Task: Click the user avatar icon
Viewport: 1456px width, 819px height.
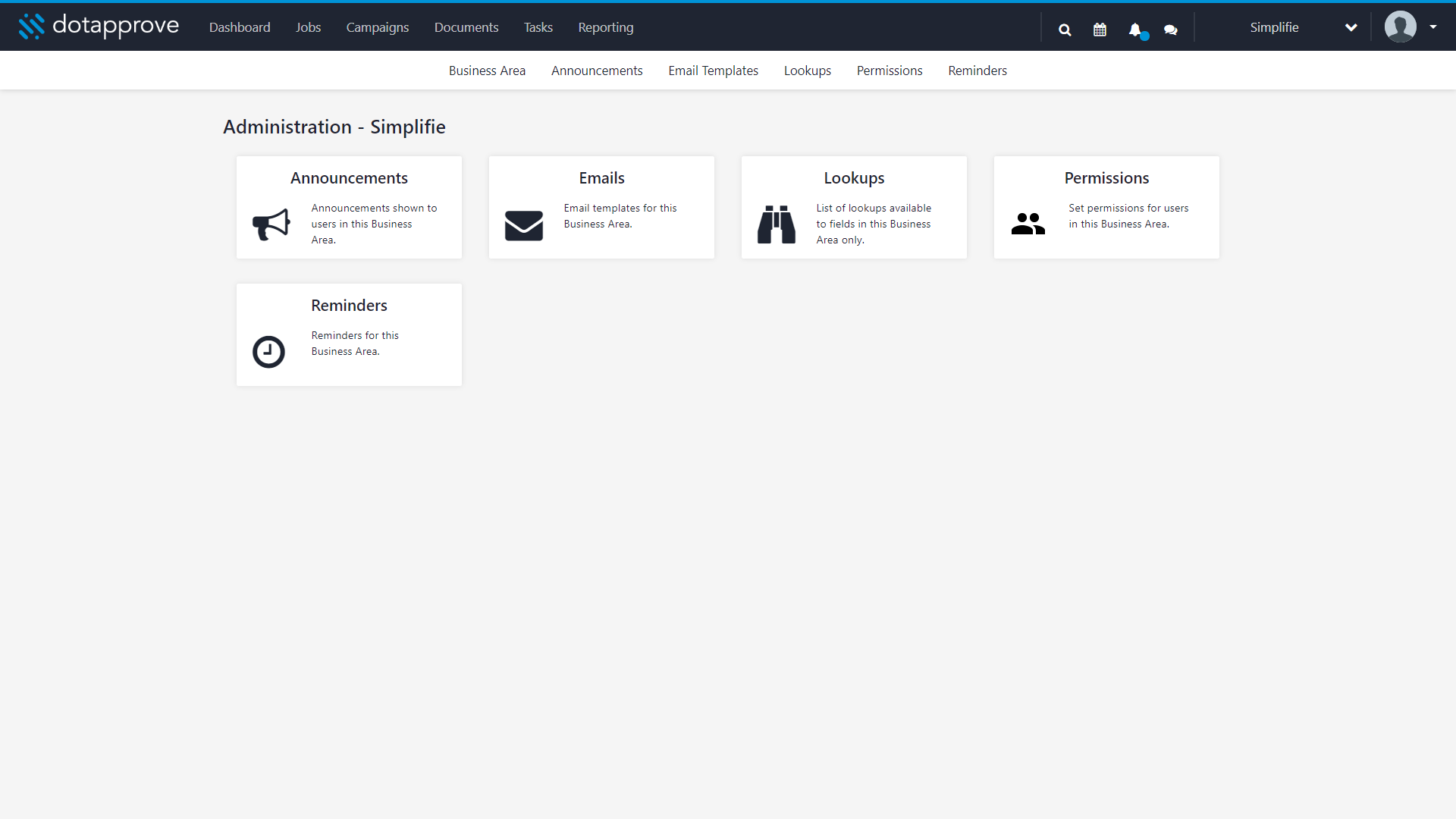Action: (1400, 27)
